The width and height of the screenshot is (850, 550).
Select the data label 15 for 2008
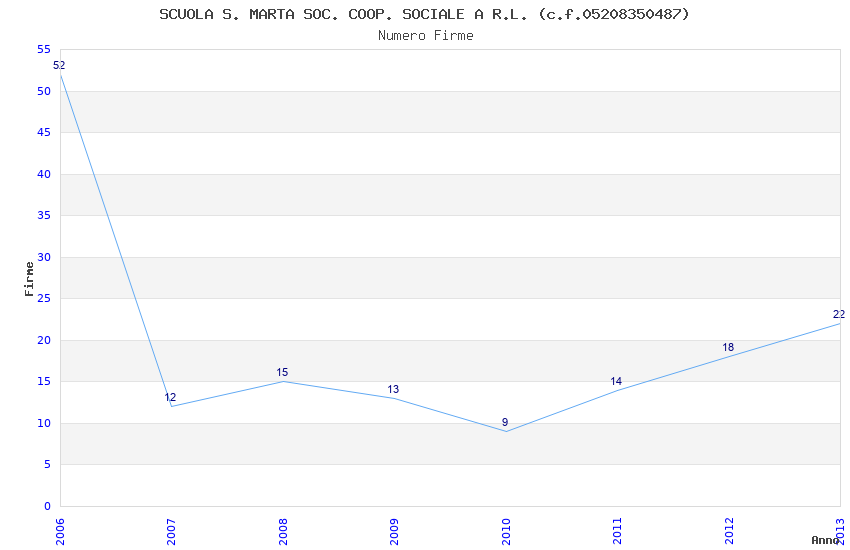[x=282, y=372]
